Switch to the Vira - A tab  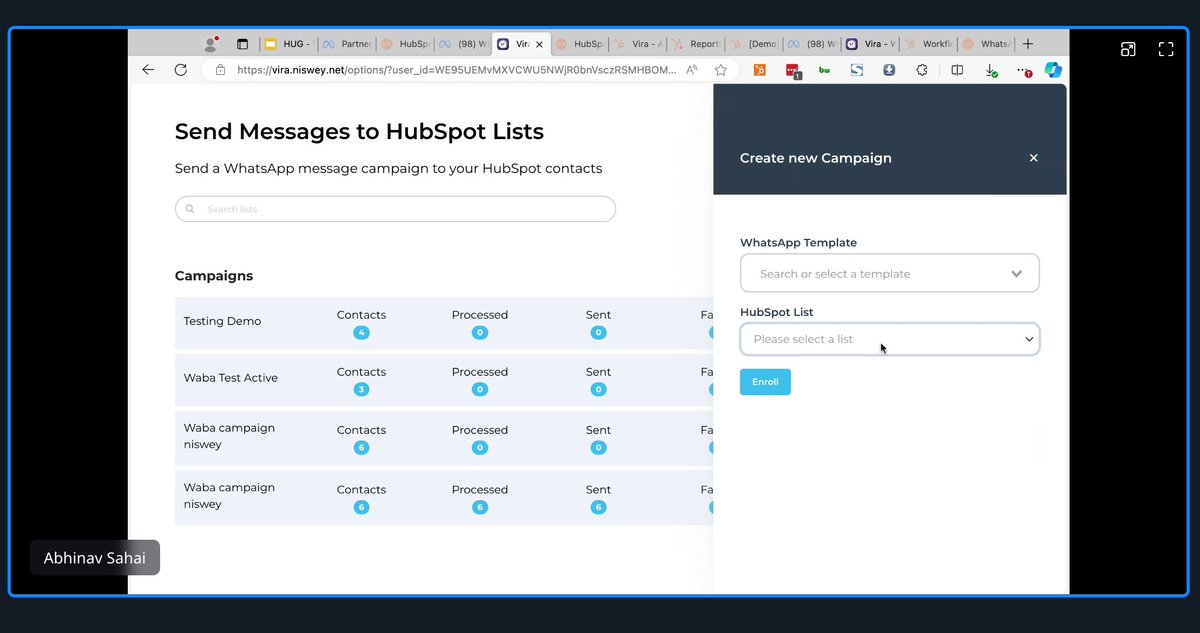pyautogui.click(x=639, y=44)
